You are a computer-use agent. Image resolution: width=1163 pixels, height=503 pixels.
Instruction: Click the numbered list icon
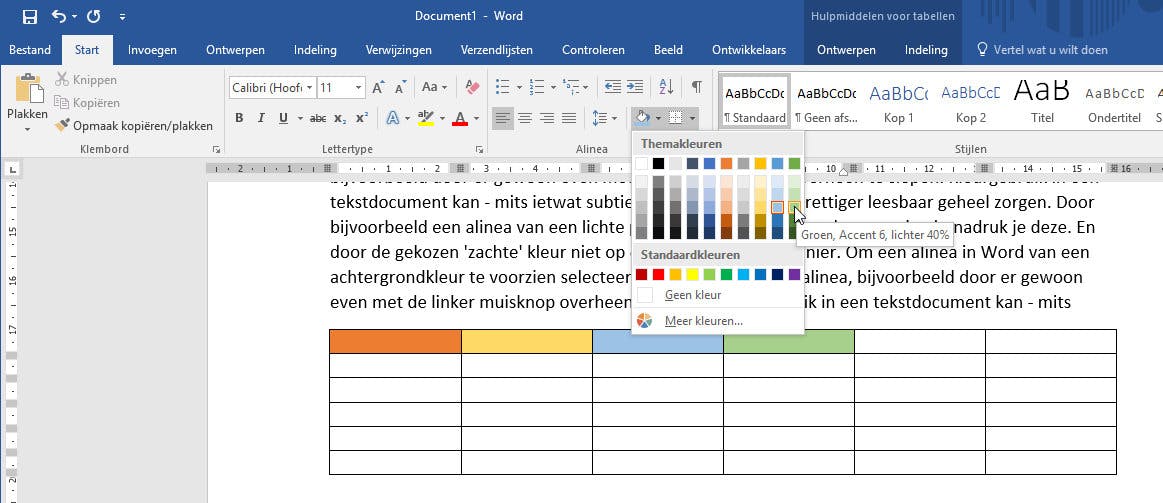[538, 87]
